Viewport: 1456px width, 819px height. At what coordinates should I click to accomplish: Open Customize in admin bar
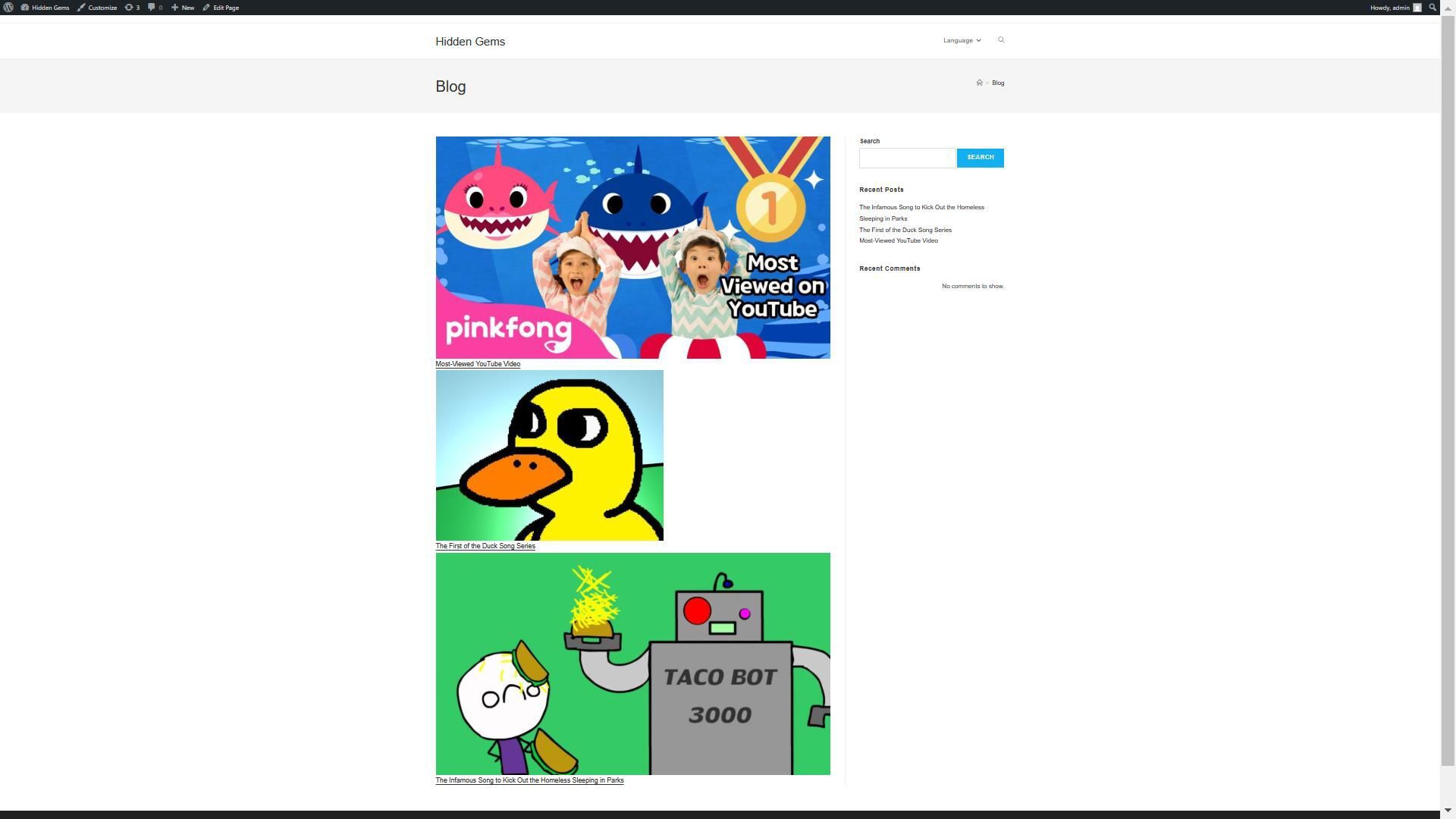click(x=97, y=8)
